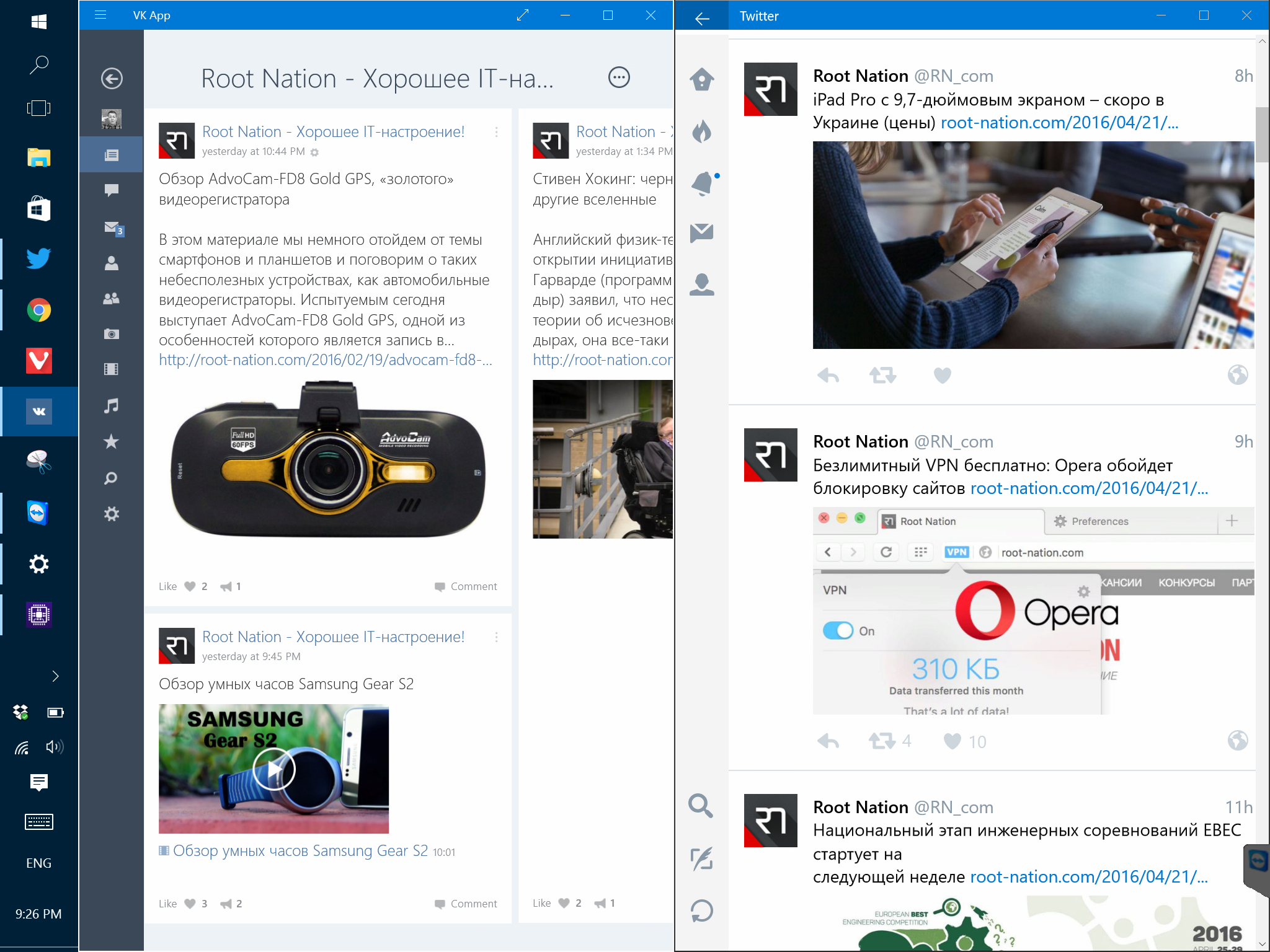Like the Samsung Gear S2 post
The image size is (1270, 952).
tap(183, 904)
